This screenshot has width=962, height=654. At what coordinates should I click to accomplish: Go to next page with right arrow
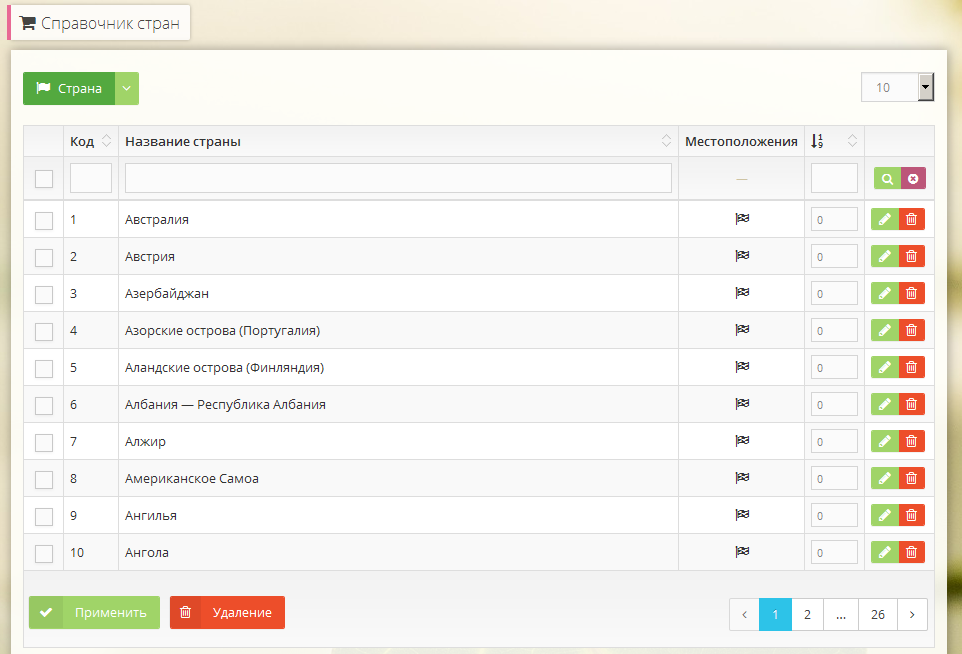pyautogui.click(x=911, y=614)
